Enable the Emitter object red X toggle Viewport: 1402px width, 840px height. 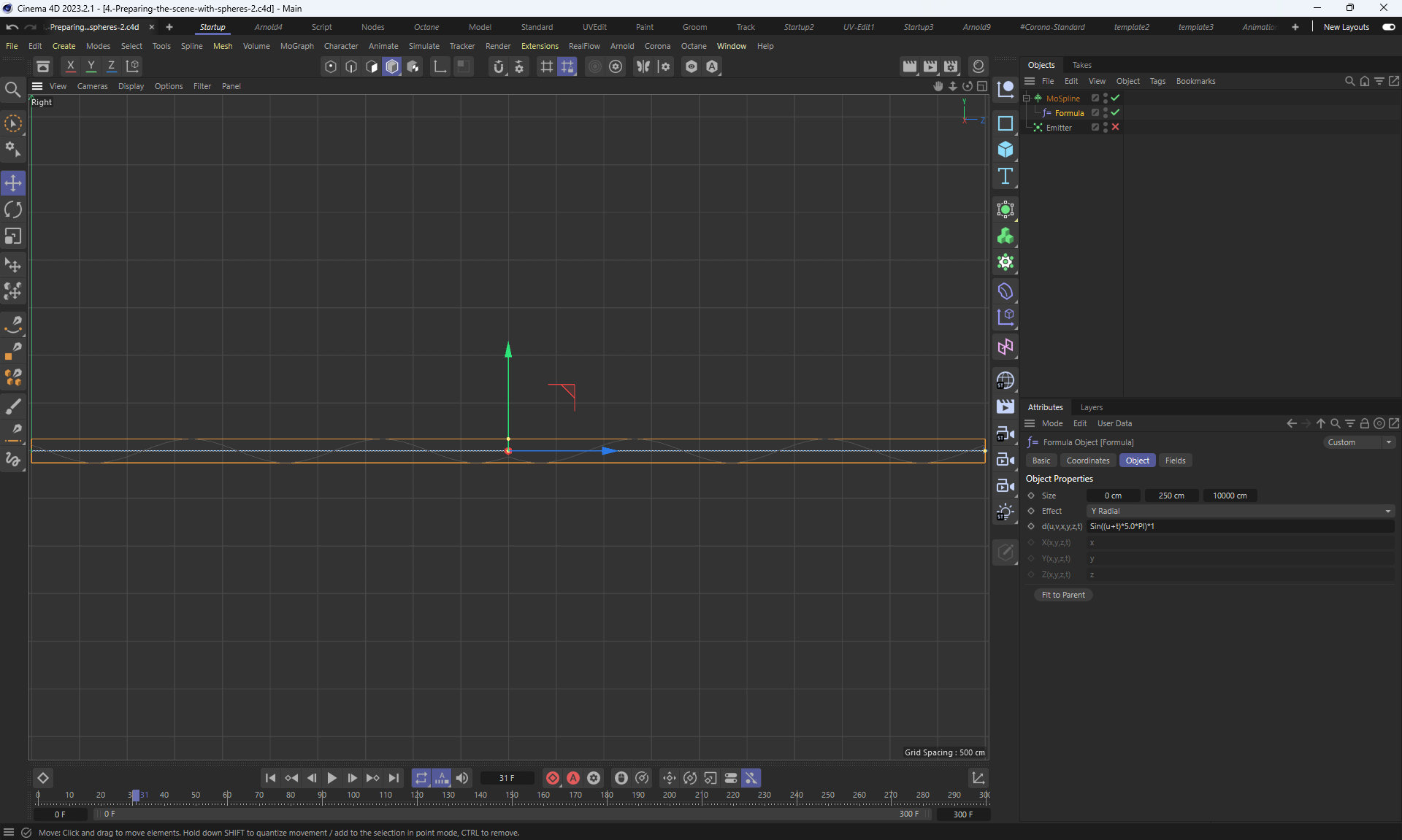[1115, 128]
